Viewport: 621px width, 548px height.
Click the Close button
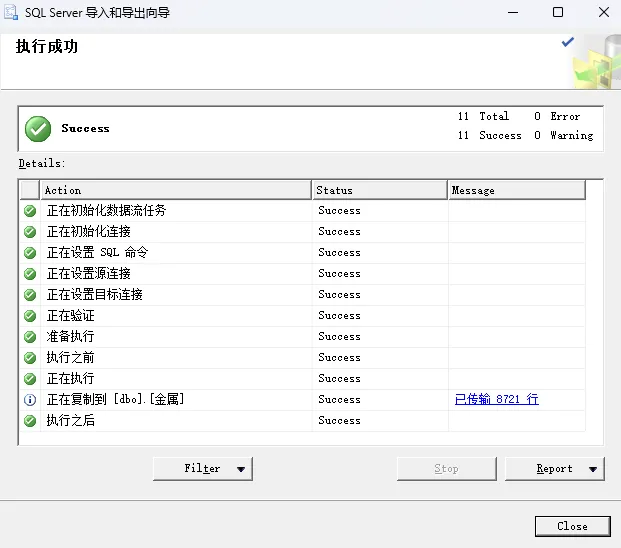tap(573, 526)
